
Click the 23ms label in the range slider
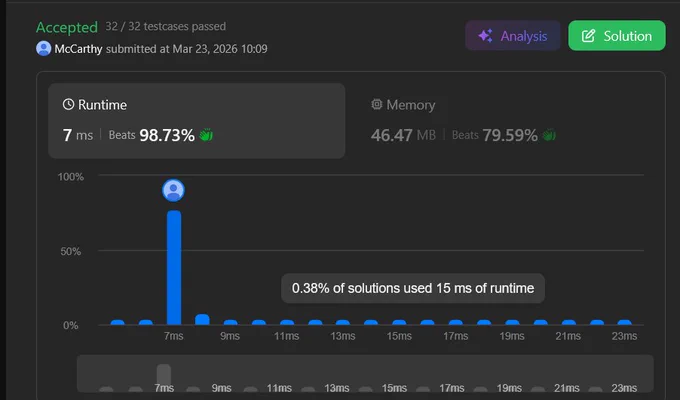624,388
